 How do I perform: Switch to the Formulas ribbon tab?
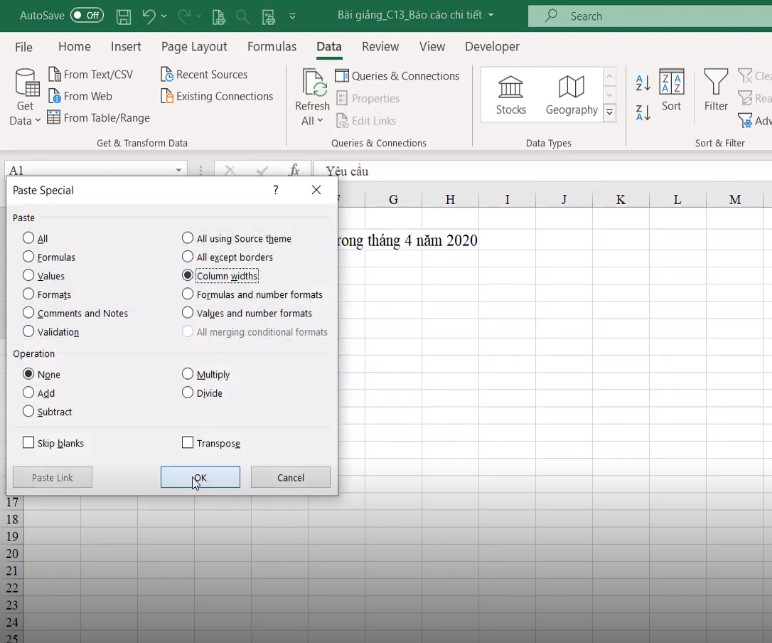272,46
